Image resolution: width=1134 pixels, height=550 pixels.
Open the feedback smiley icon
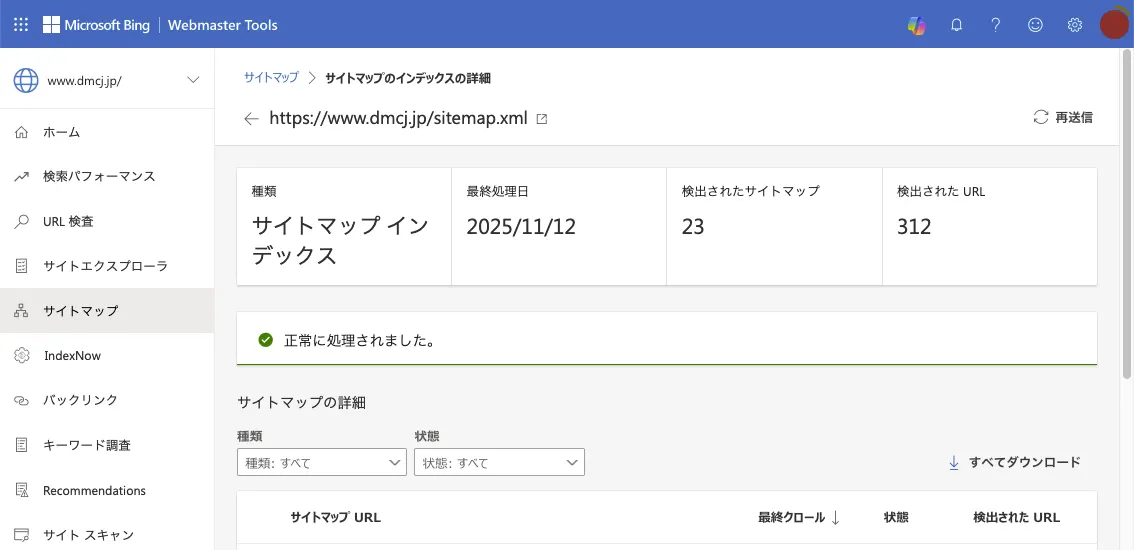(1036, 25)
